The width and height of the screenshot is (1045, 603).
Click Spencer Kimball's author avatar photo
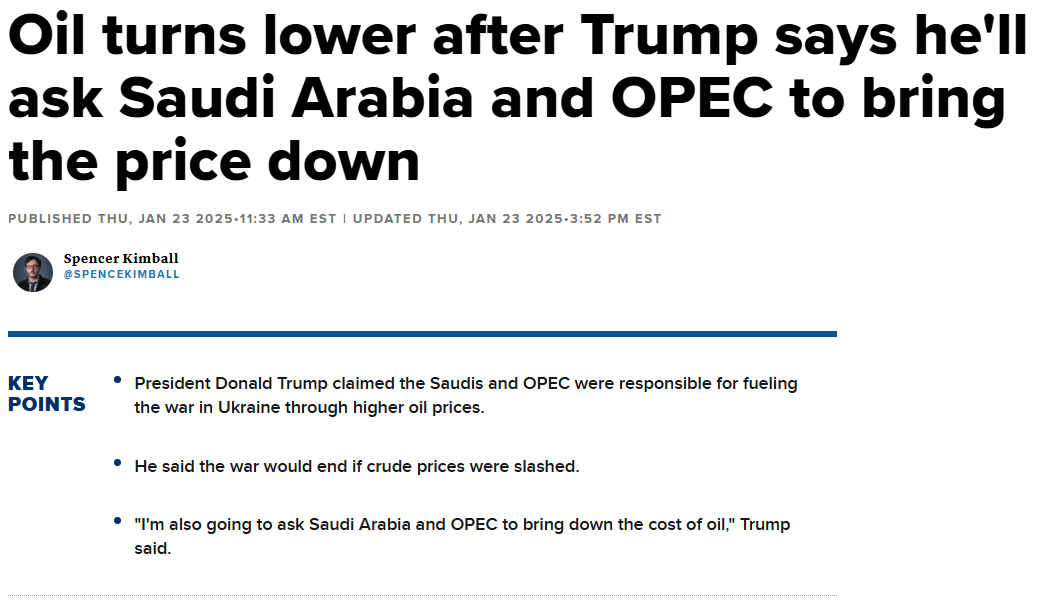[x=33, y=273]
